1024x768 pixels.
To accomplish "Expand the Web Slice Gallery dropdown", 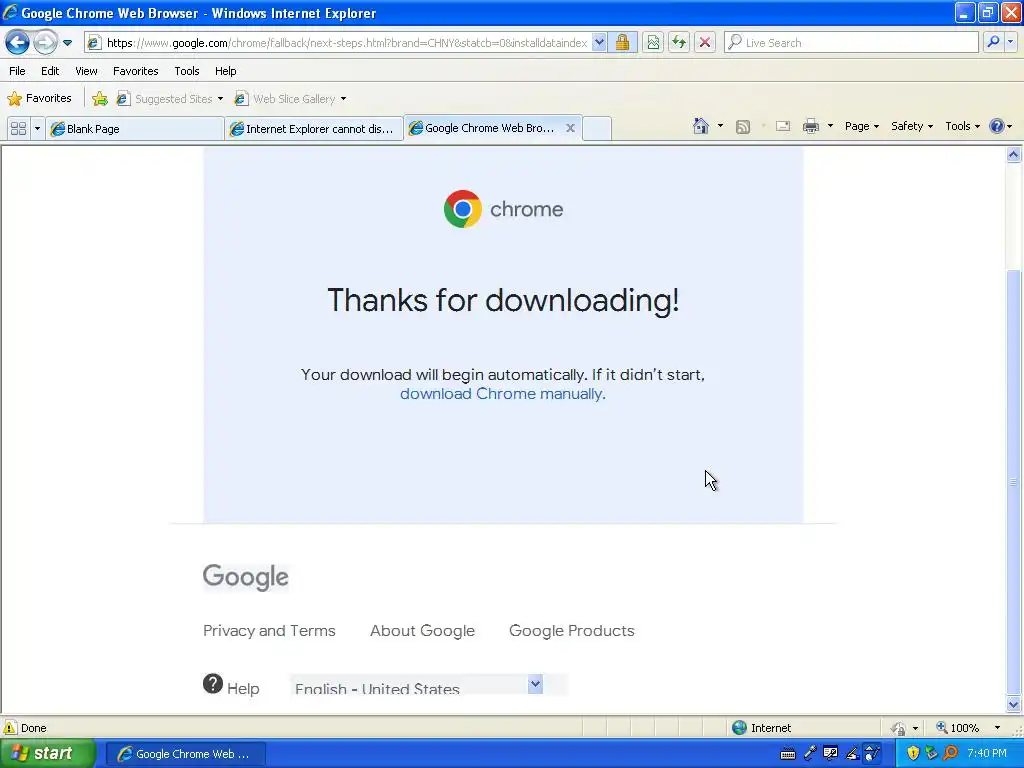I will point(344,99).
